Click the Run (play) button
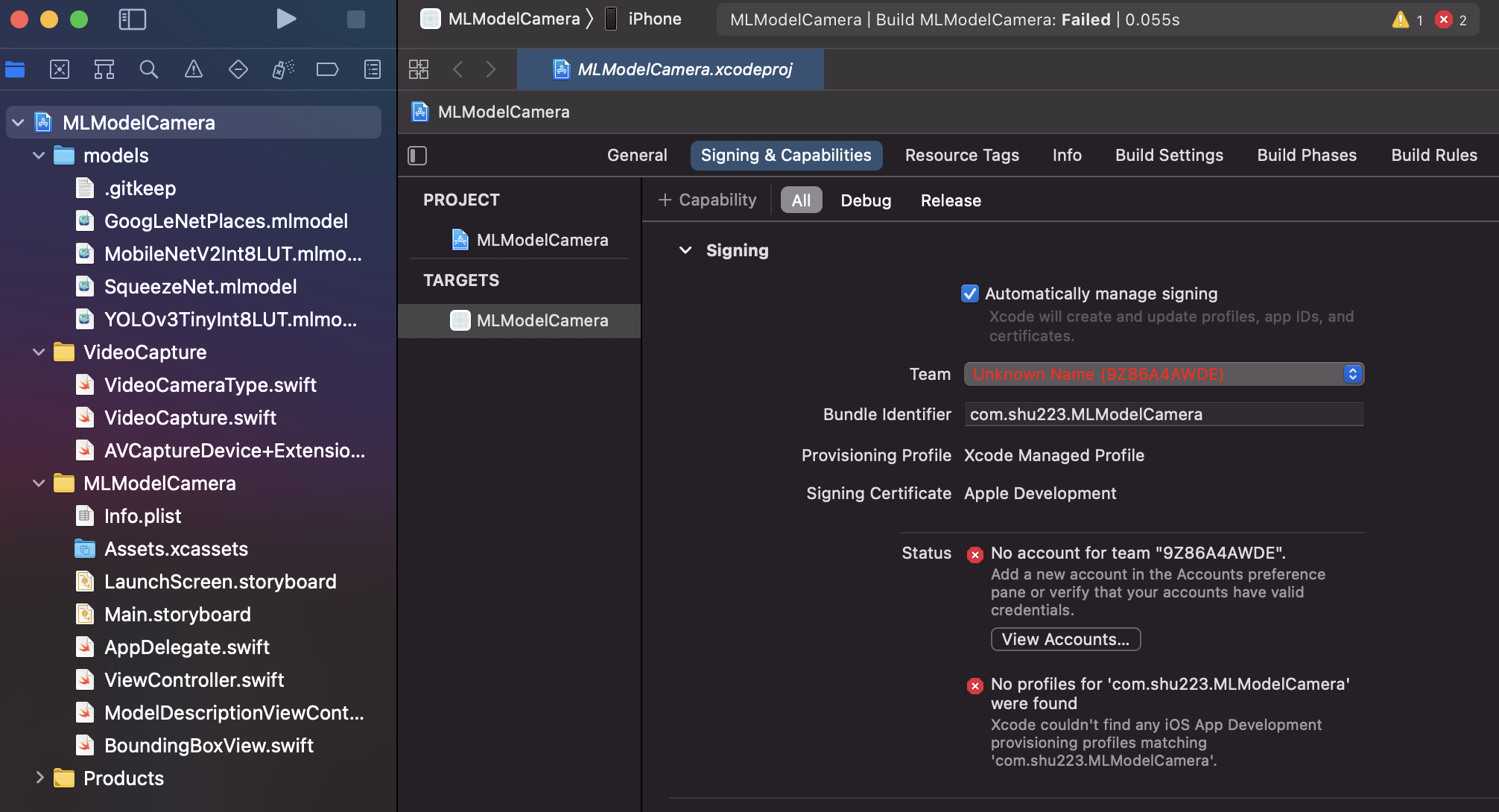1499x812 pixels. click(285, 19)
